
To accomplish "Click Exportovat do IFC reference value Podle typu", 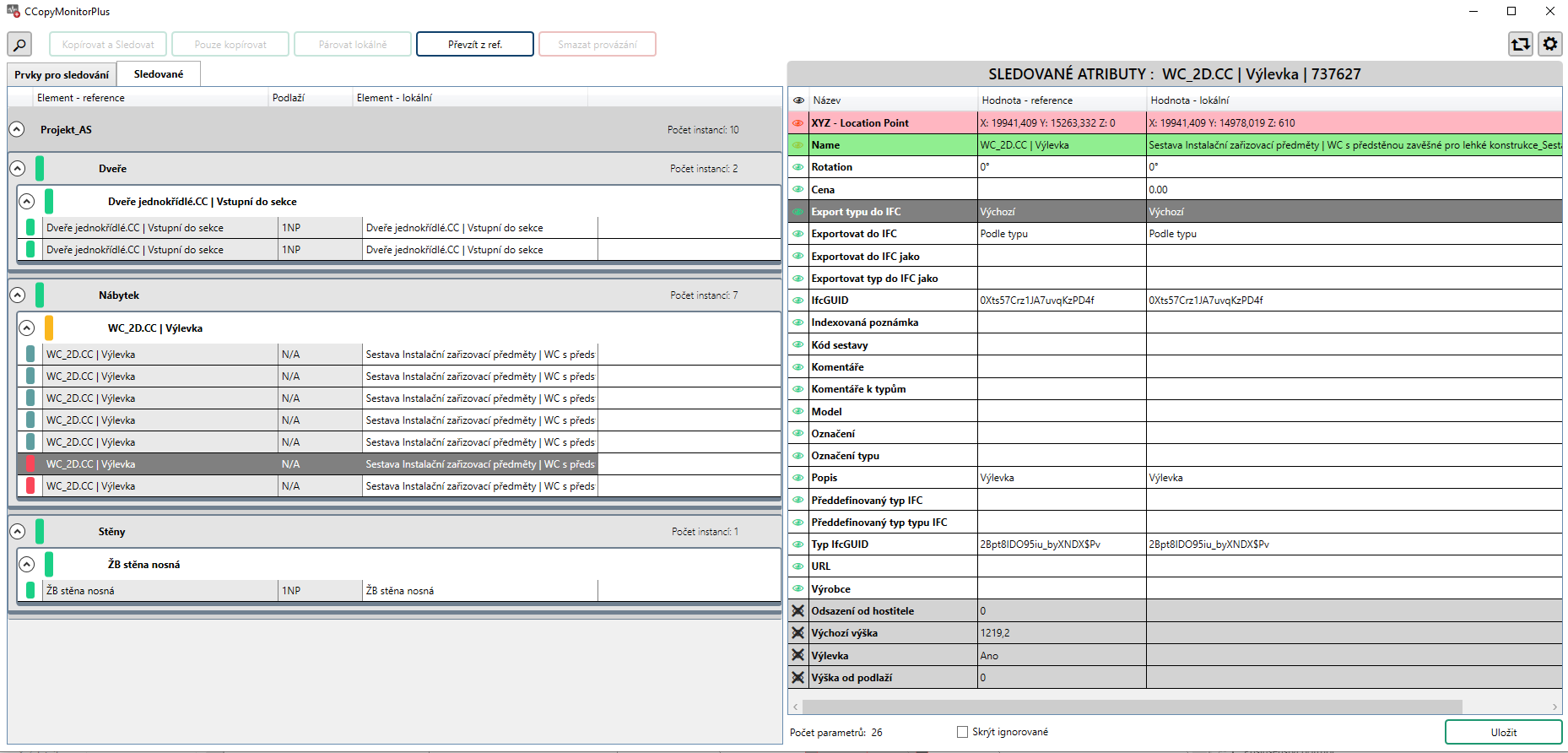I will [x=1003, y=234].
